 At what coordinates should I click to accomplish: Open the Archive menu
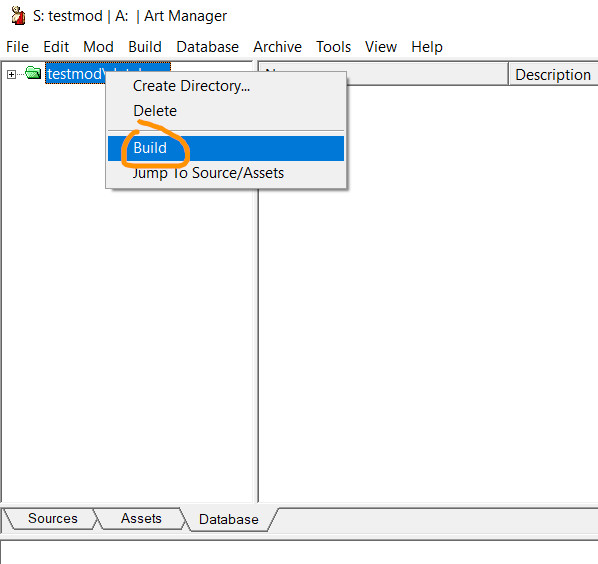click(277, 47)
